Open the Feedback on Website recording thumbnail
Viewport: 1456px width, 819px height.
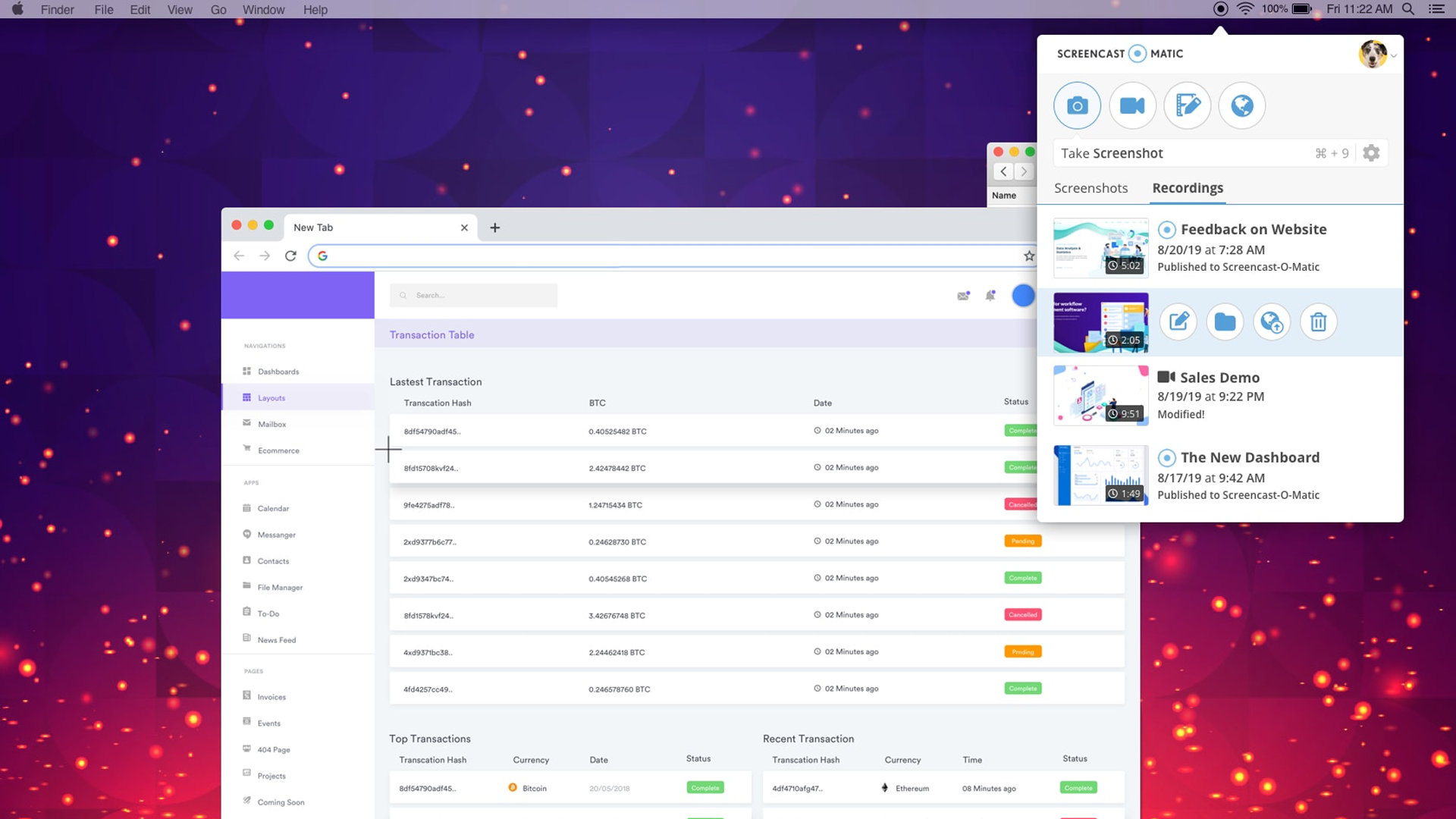point(1100,248)
